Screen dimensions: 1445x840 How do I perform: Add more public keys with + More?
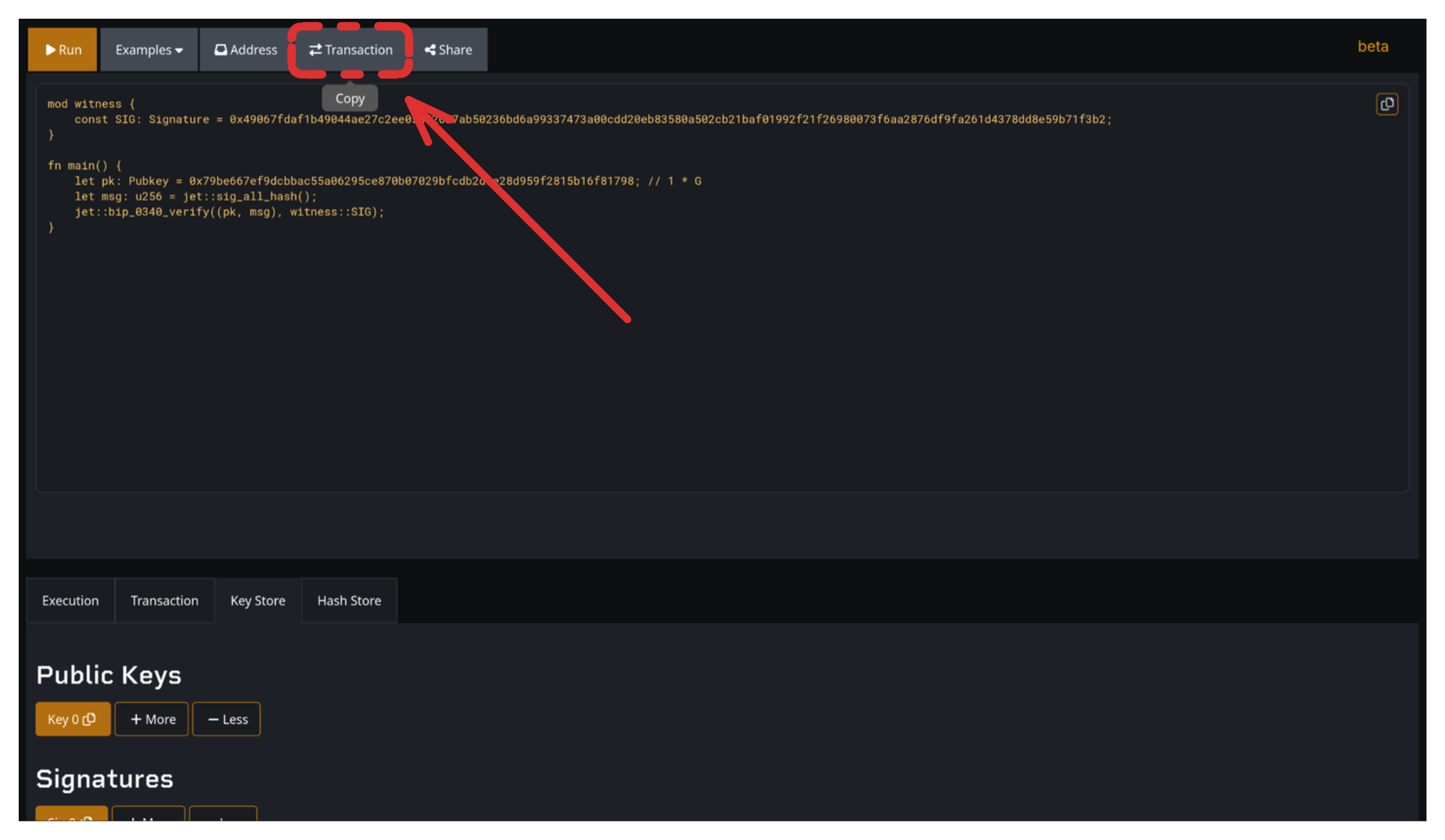[152, 719]
